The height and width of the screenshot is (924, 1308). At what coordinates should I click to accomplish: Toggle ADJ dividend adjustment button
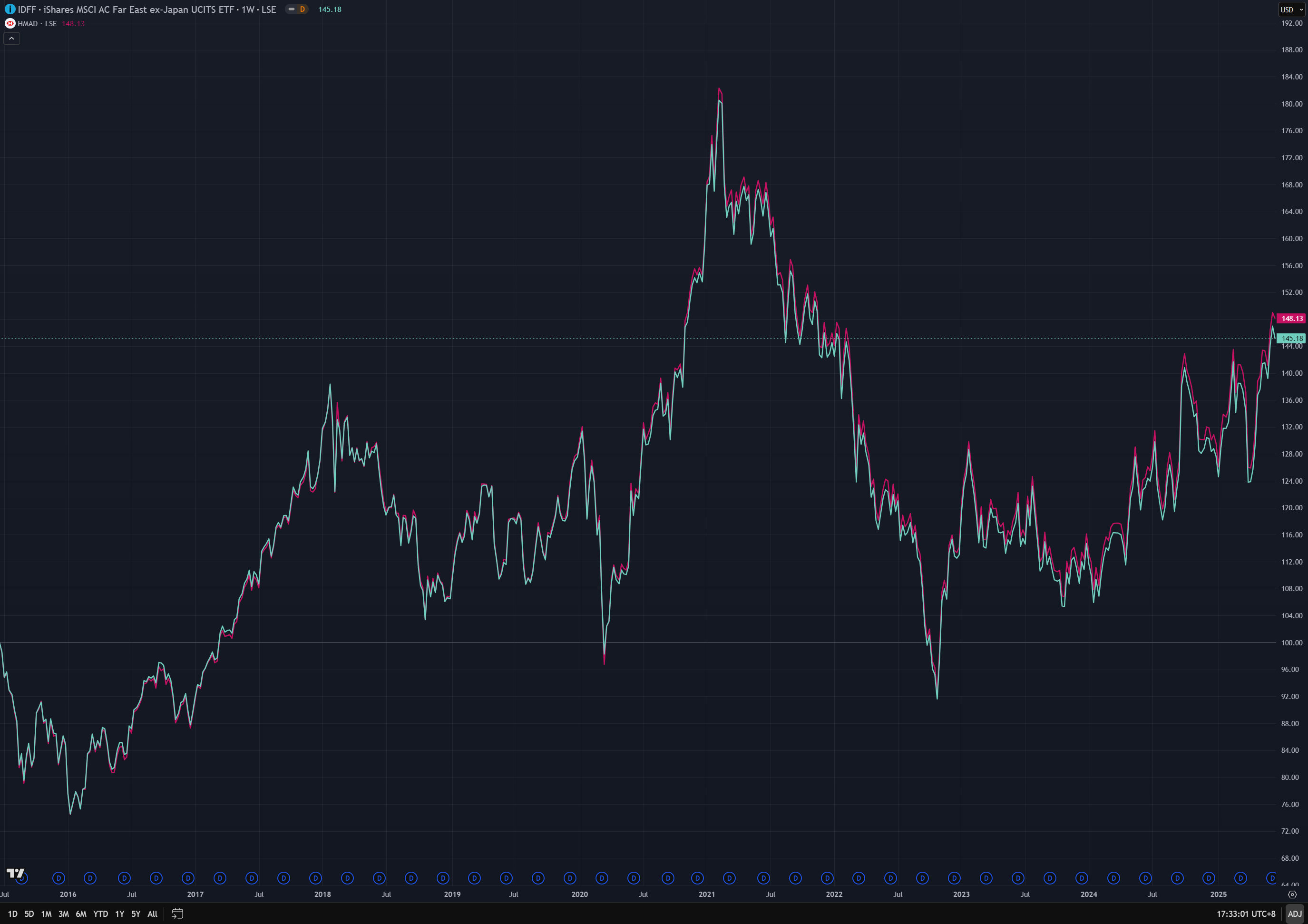(x=1294, y=914)
